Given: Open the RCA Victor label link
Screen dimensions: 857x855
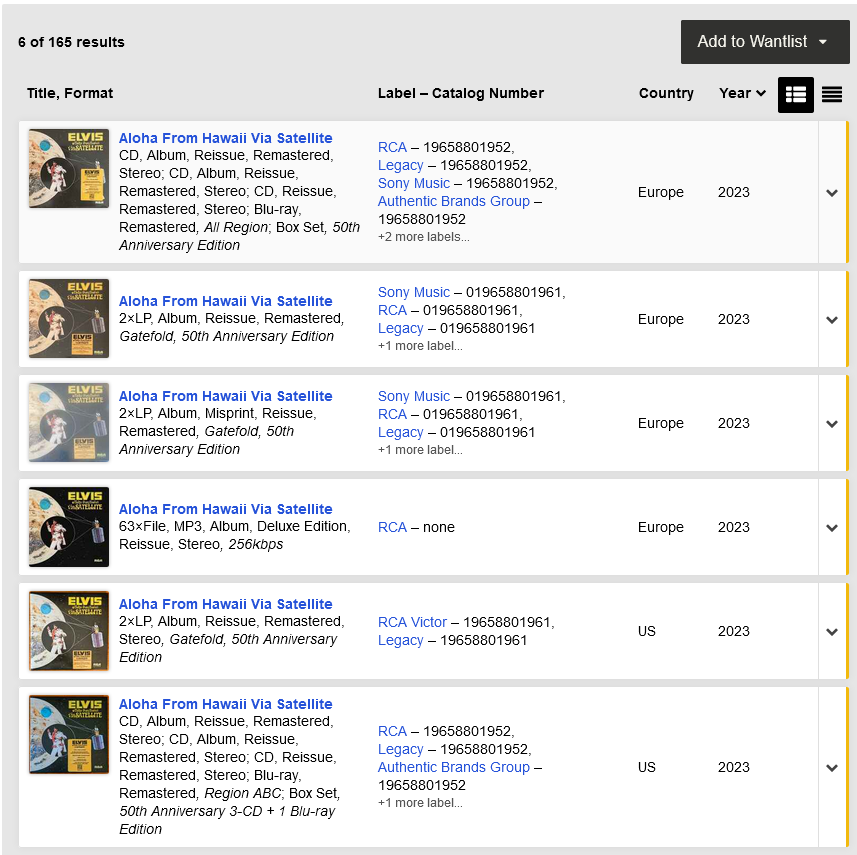Looking at the screenshot, I should click(412, 622).
